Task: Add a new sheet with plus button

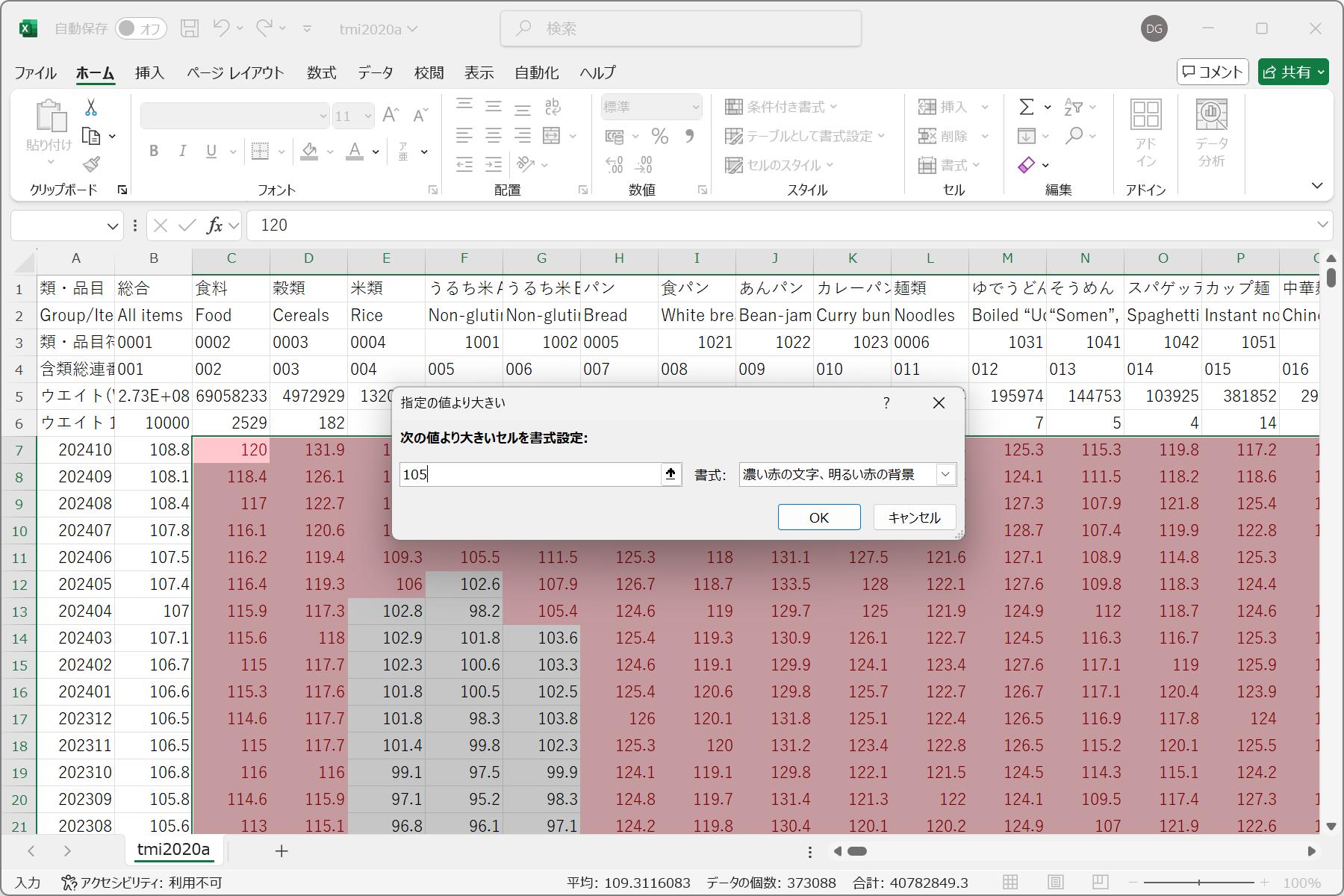Action: coord(281,850)
